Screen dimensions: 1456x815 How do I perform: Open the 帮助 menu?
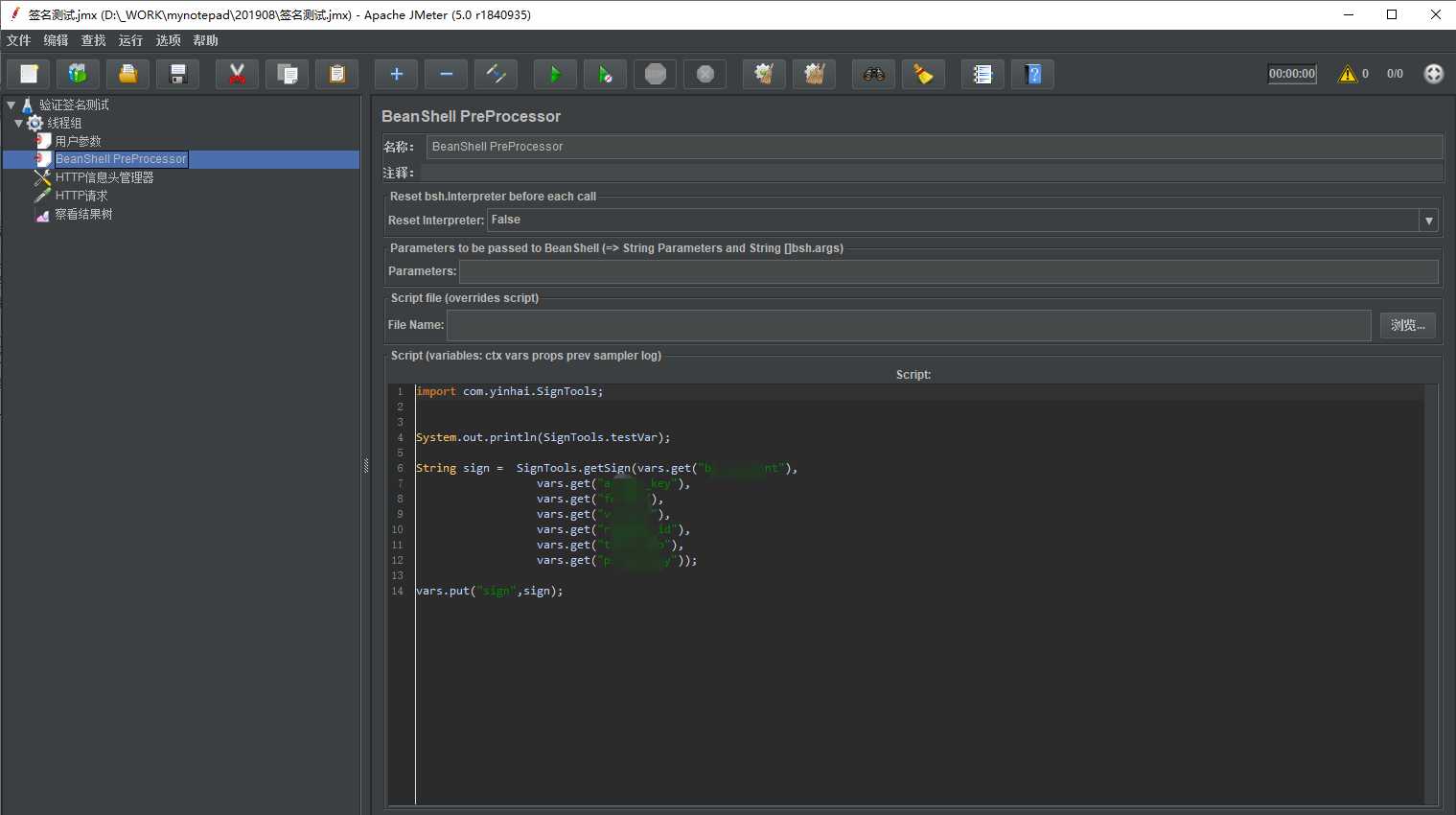pos(205,40)
